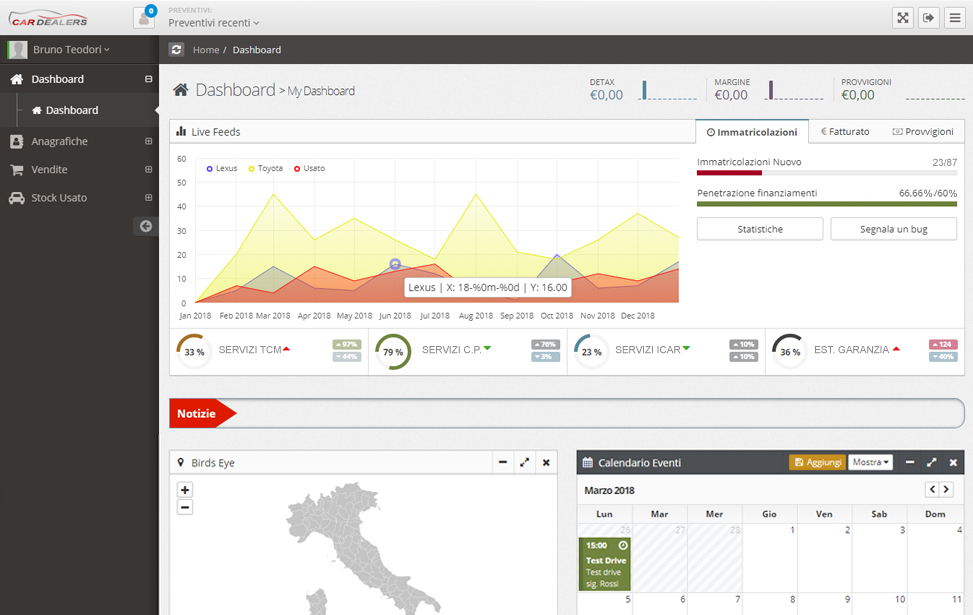The width and height of the screenshot is (973, 615).
Task: Click the Segnala un bug button
Action: click(x=894, y=229)
